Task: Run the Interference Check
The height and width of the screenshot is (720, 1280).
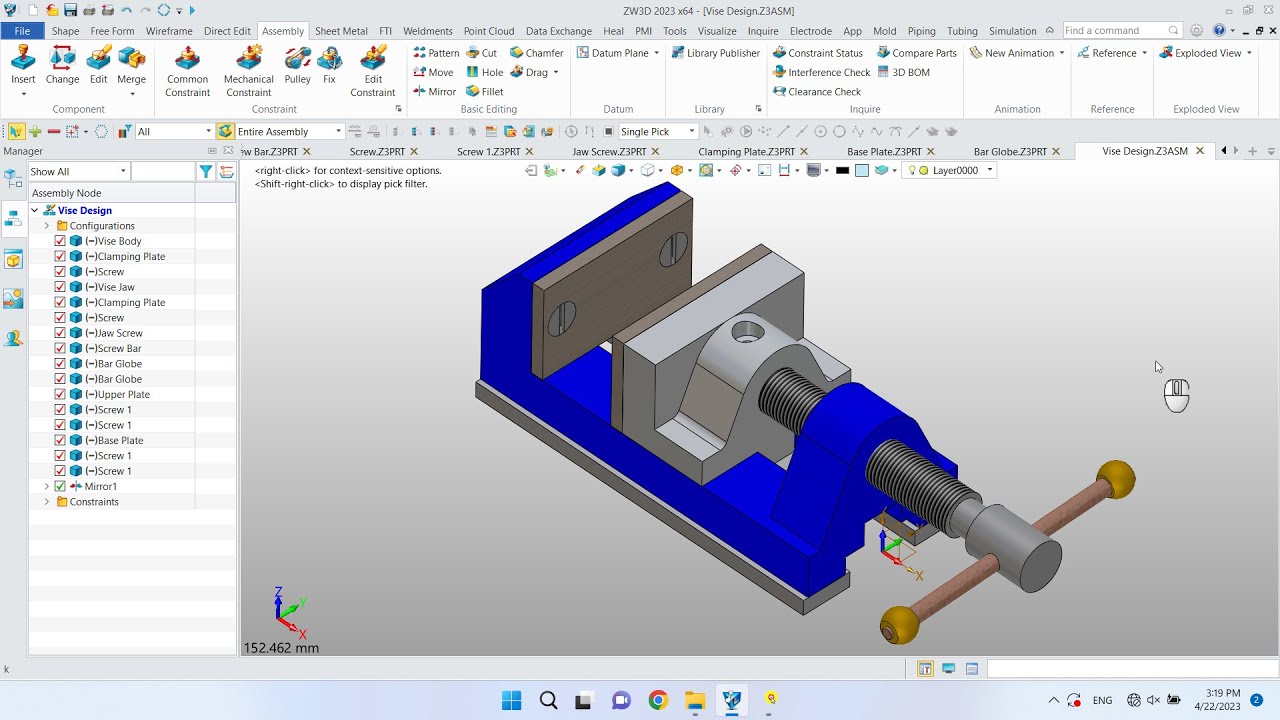Action: click(821, 72)
